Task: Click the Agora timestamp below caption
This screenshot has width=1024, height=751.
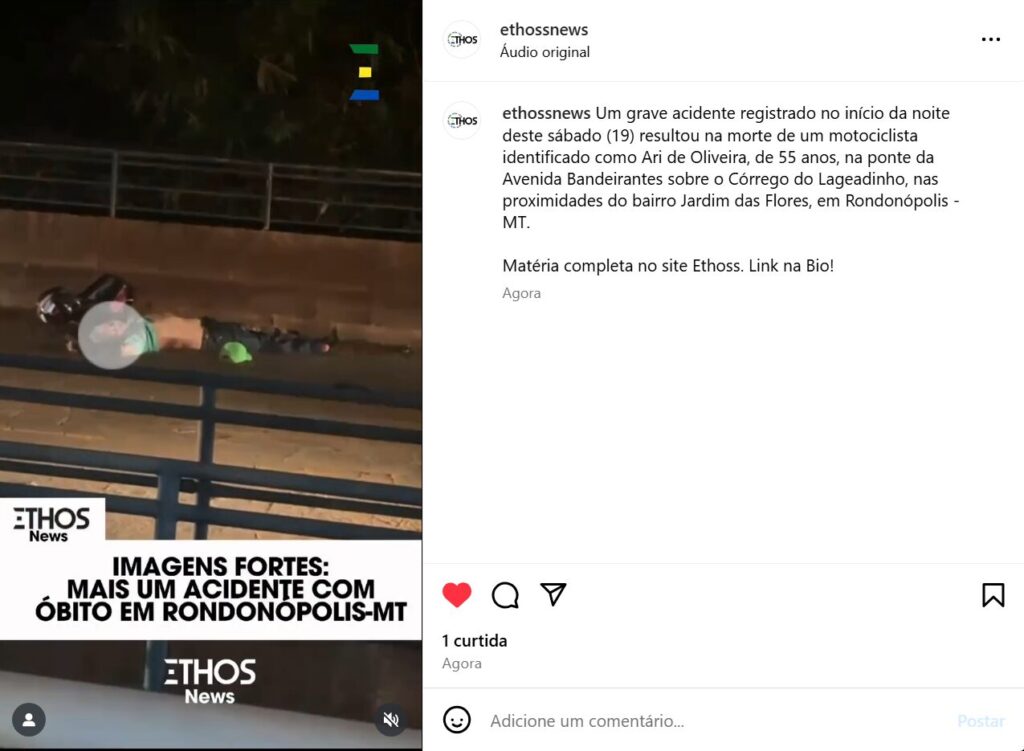Action: (521, 293)
